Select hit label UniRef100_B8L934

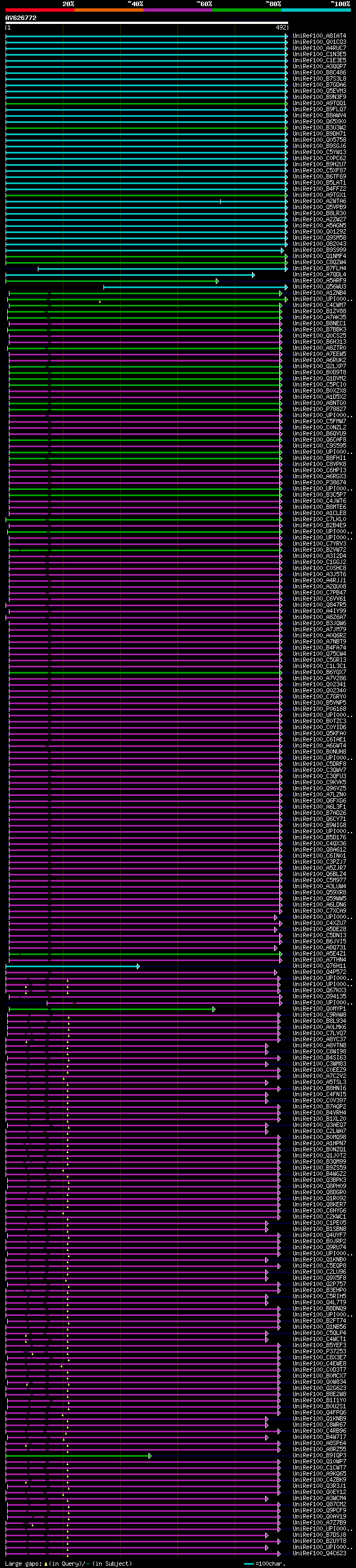click(319, 1021)
